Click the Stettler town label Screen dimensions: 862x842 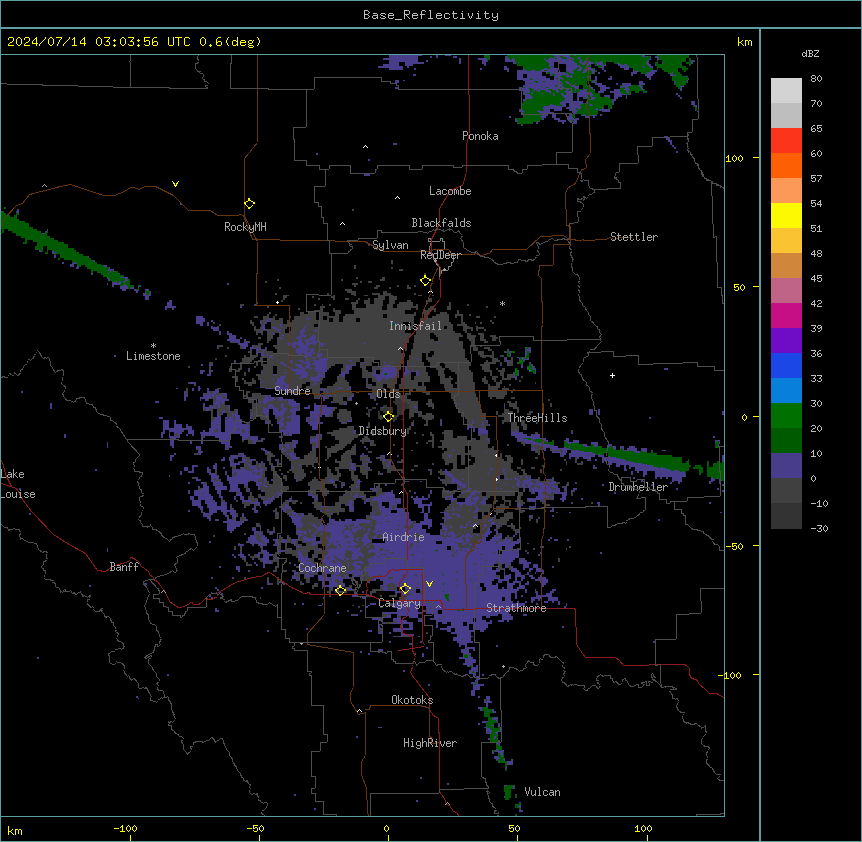point(634,237)
